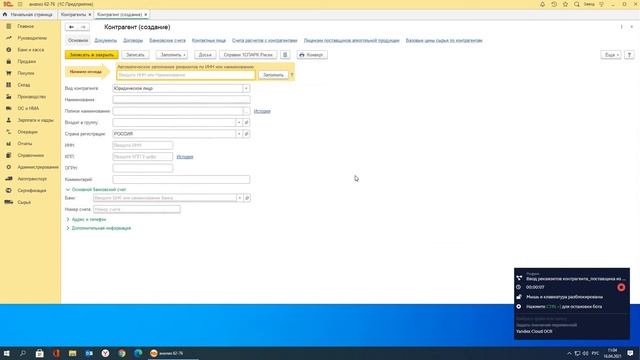This screenshot has width=640, height=360.
Task: Open the Полное наименование ellipsis button
Action: 246,111
